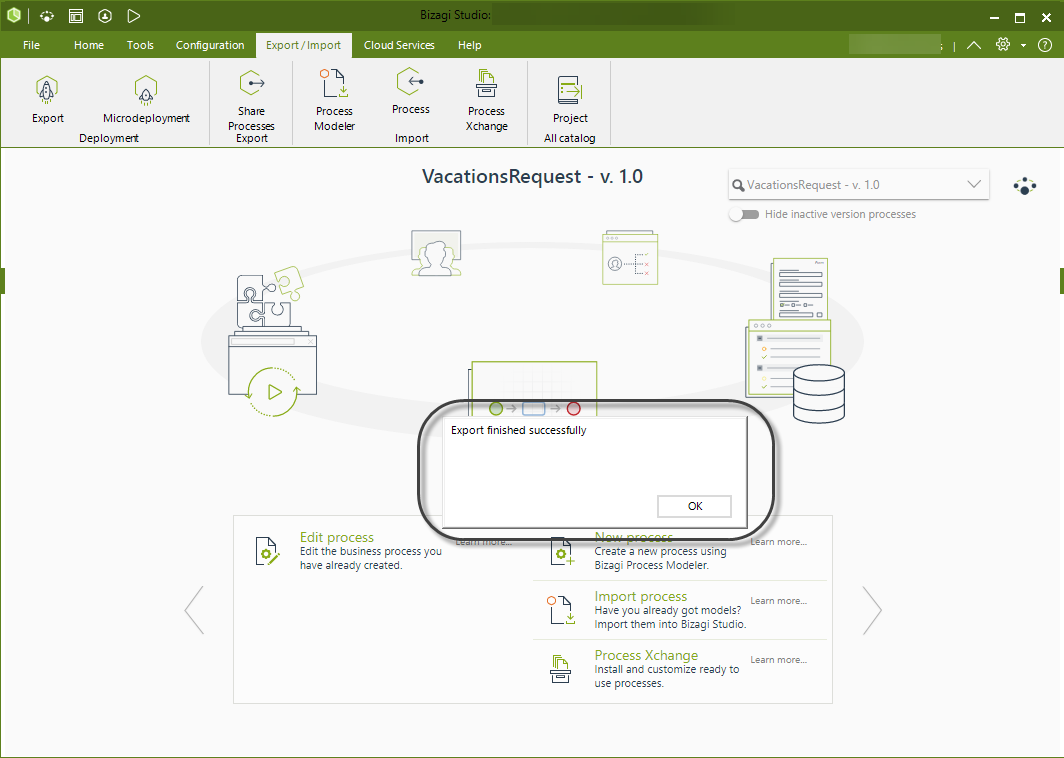The height and width of the screenshot is (758, 1064).
Task: Open the Configuration tab
Action: pos(210,45)
